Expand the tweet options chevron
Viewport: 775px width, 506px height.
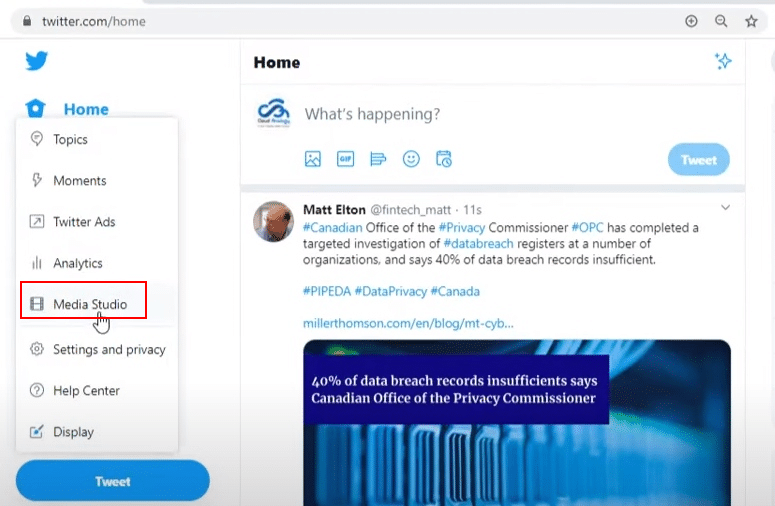[725, 208]
